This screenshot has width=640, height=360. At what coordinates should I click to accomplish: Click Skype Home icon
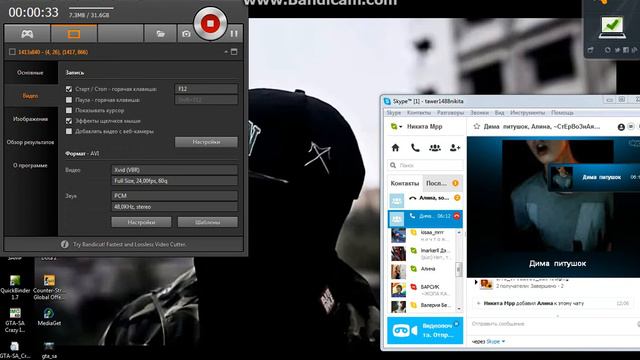(395, 148)
